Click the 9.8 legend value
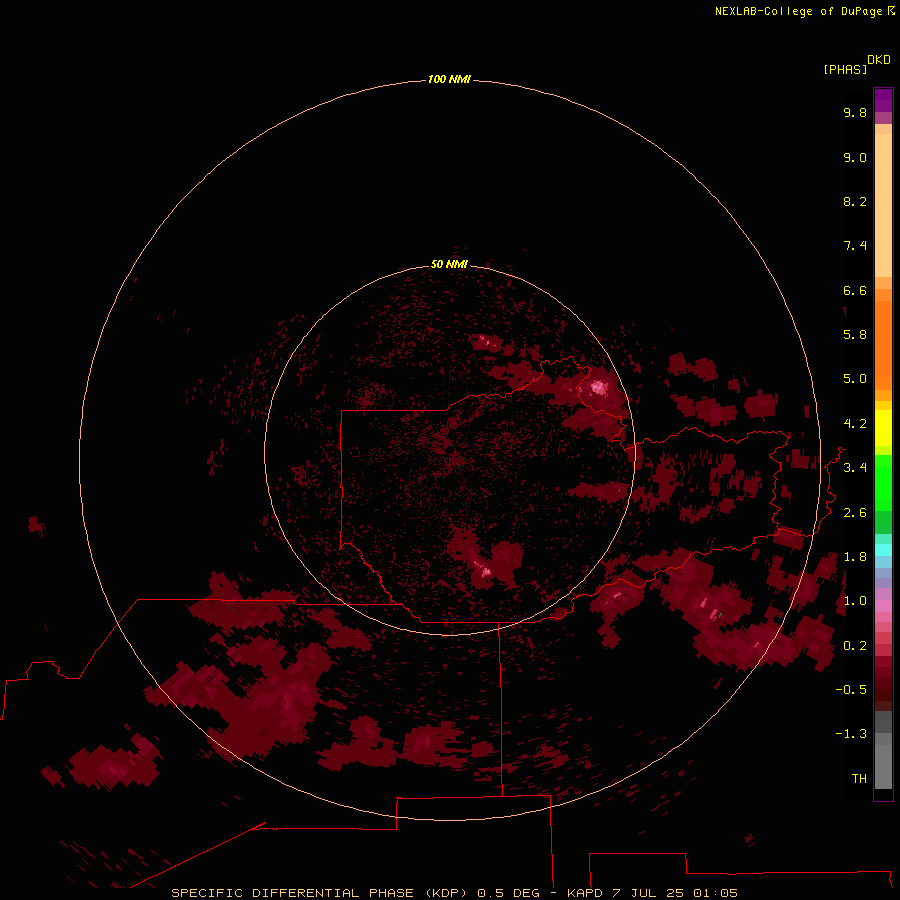Image resolution: width=900 pixels, height=900 pixels. coord(855,112)
